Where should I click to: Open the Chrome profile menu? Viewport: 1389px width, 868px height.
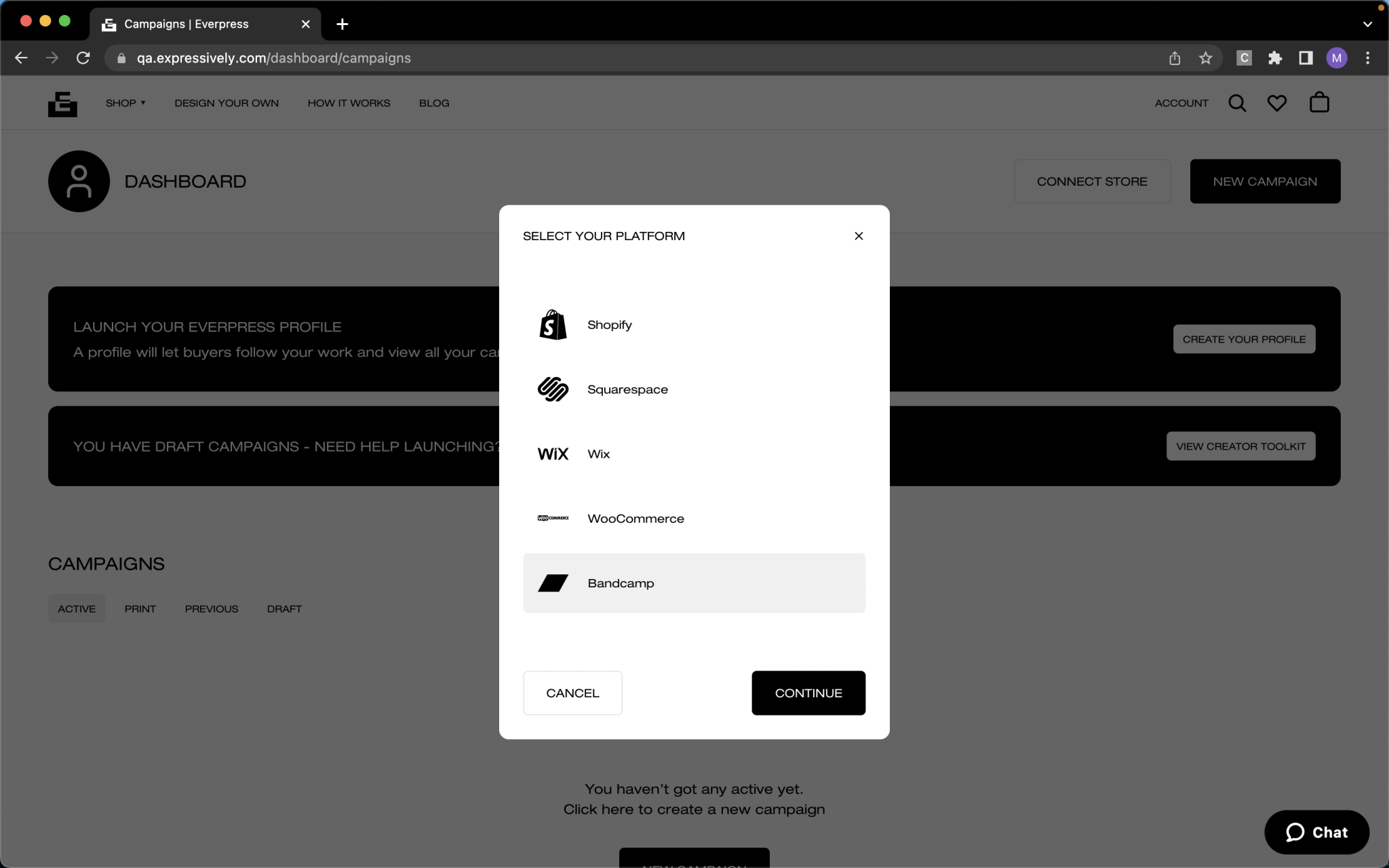[1335, 58]
